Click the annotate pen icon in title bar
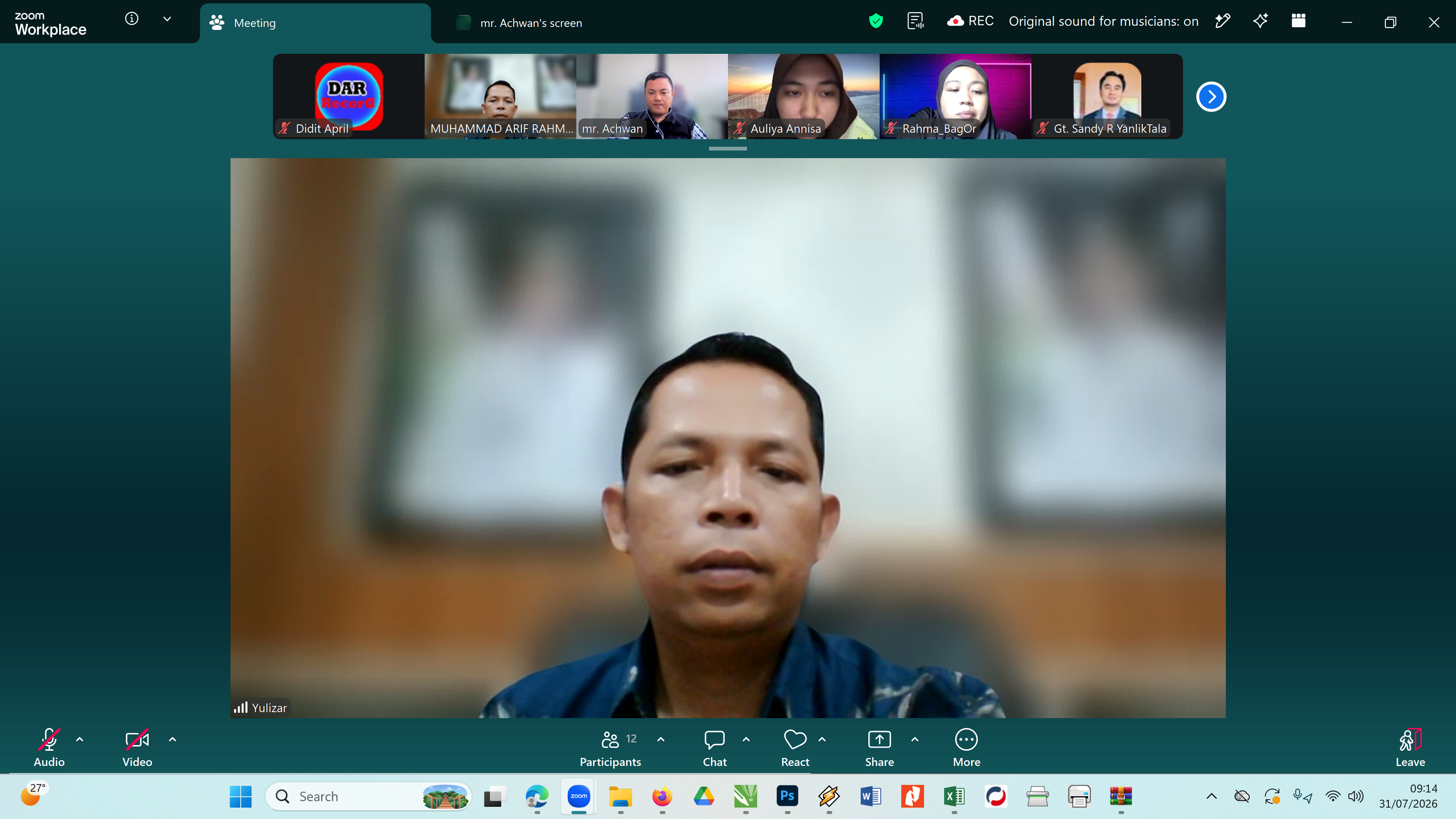This screenshot has height=819, width=1456. (1222, 22)
